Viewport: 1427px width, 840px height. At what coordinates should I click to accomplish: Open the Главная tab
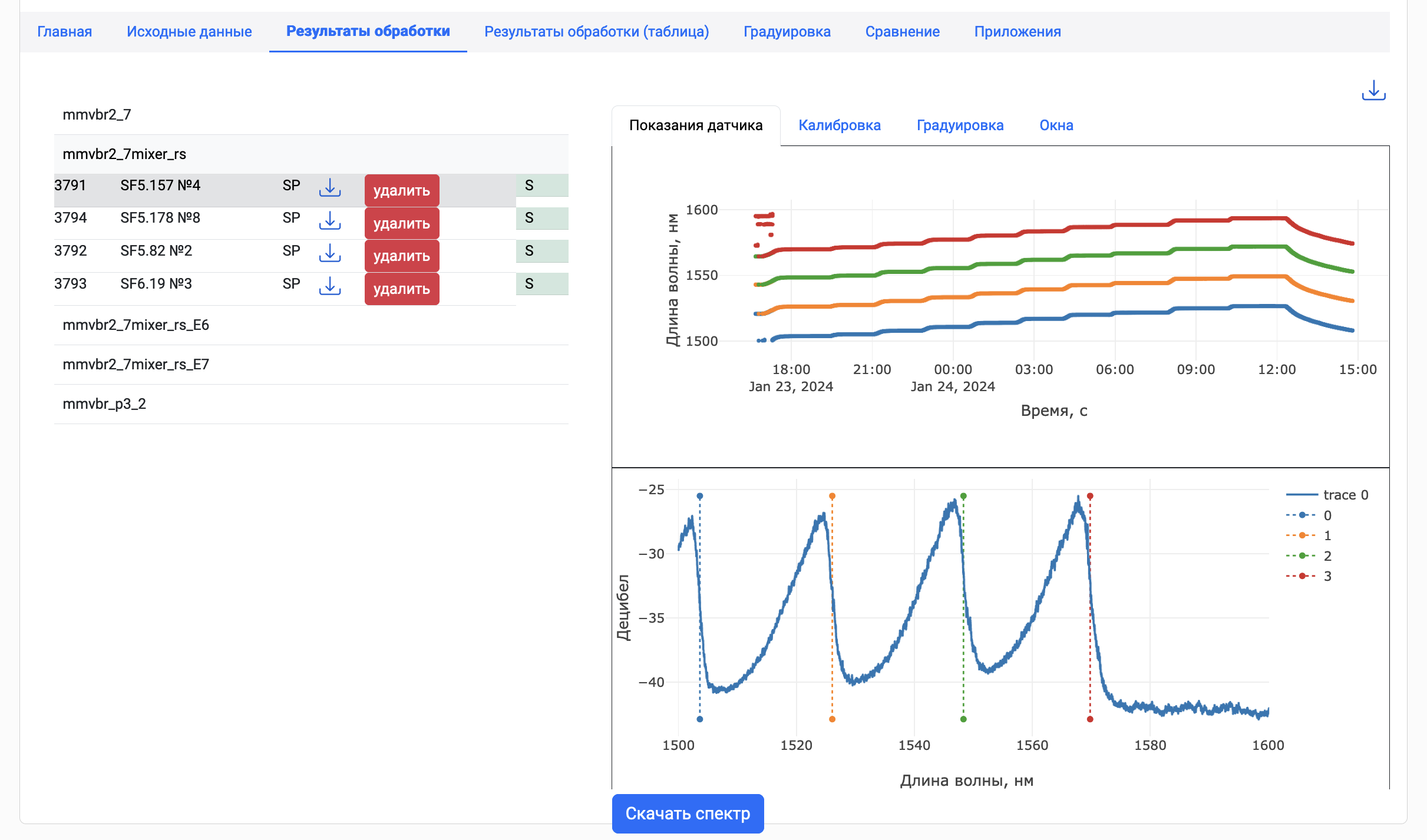(x=65, y=32)
